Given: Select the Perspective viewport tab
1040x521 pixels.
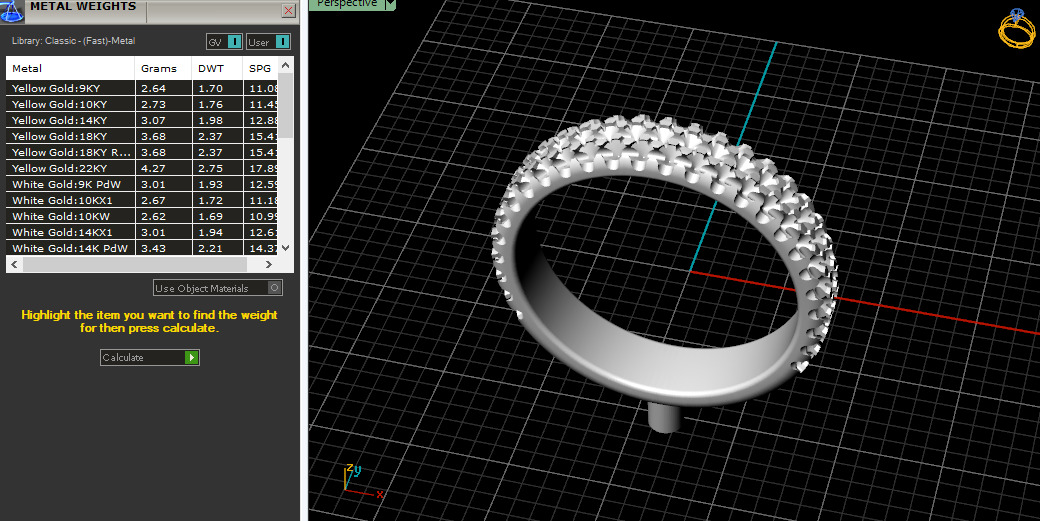Looking at the screenshot, I should pyautogui.click(x=347, y=4).
